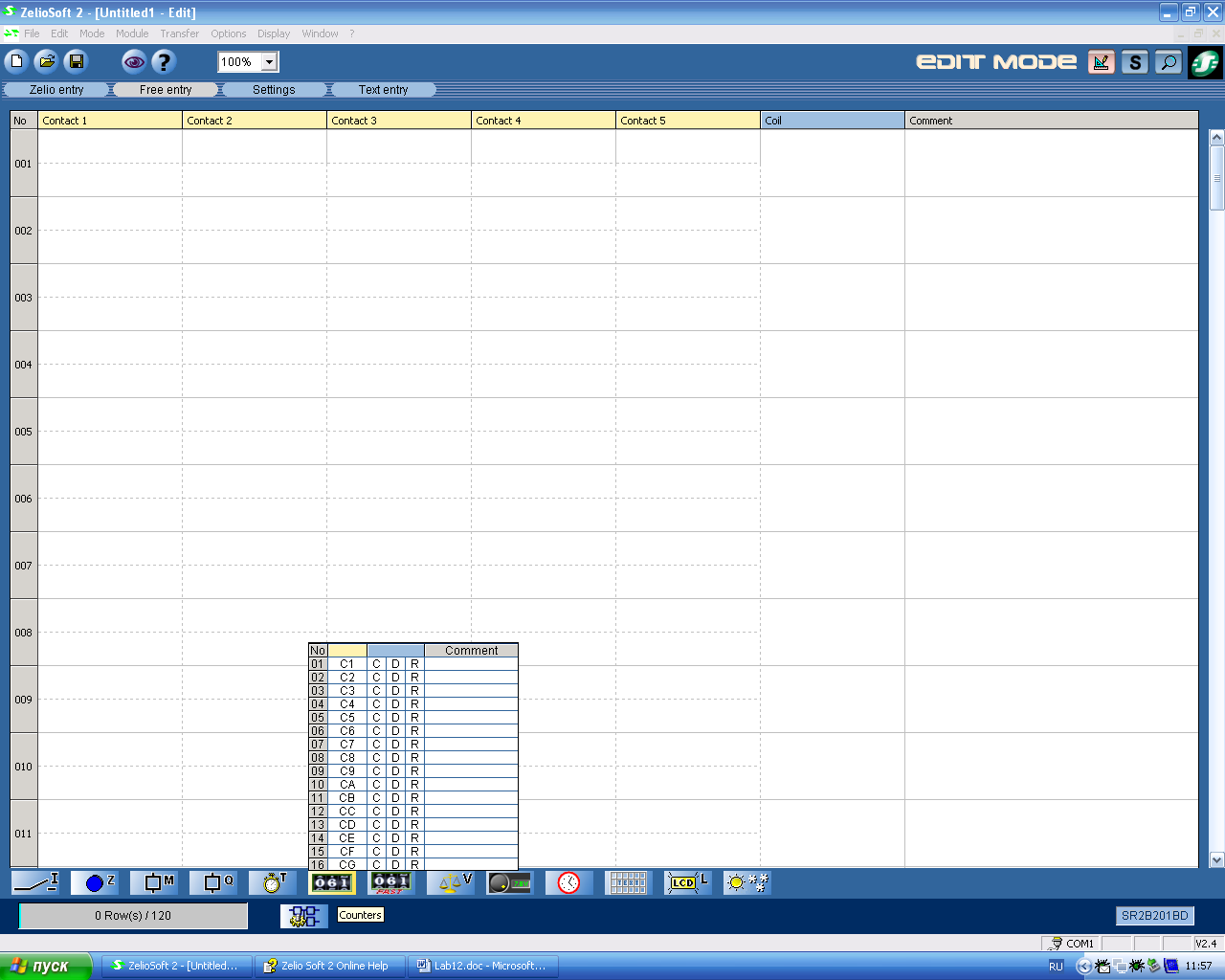The width and height of the screenshot is (1225, 980).
Task: Switch to Simulation mode S button
Action: tap(1135, 62)
